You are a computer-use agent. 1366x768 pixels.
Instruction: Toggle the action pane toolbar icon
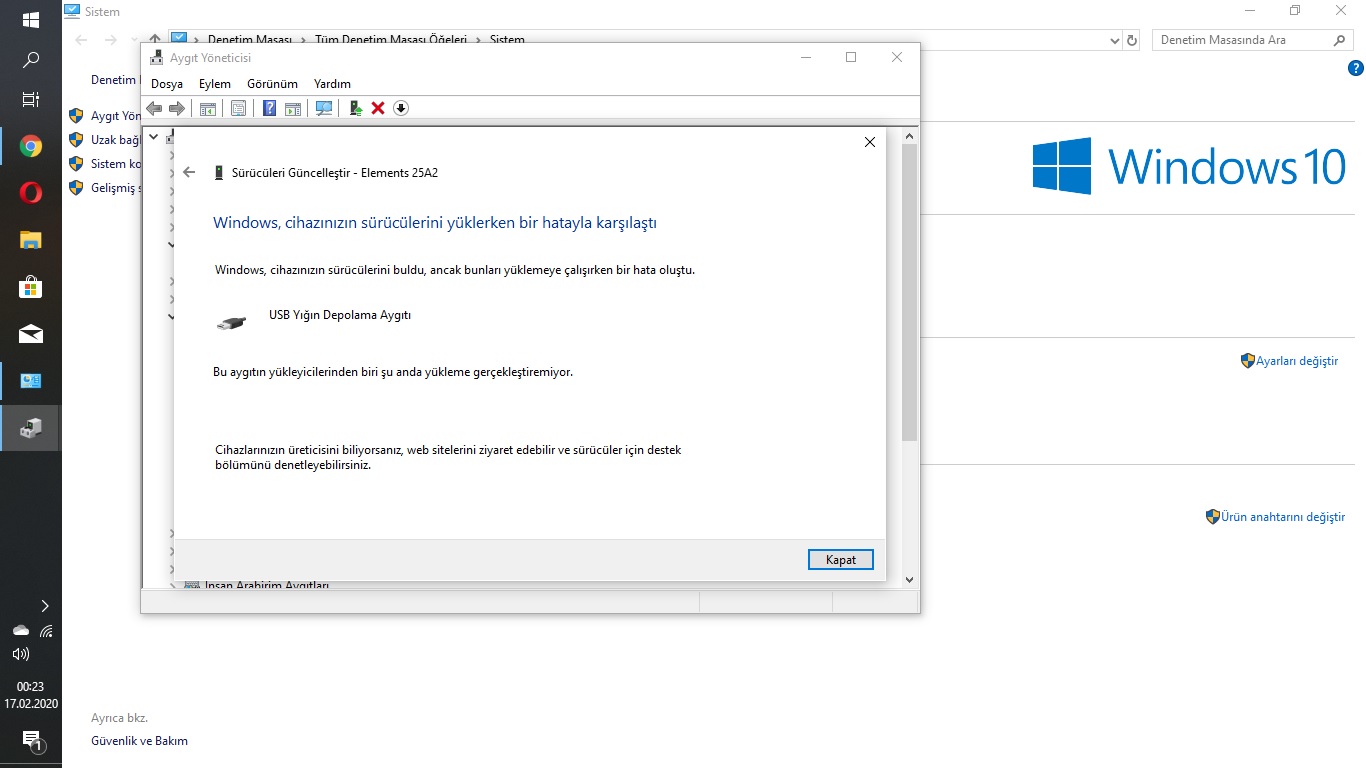click(293, 108)
